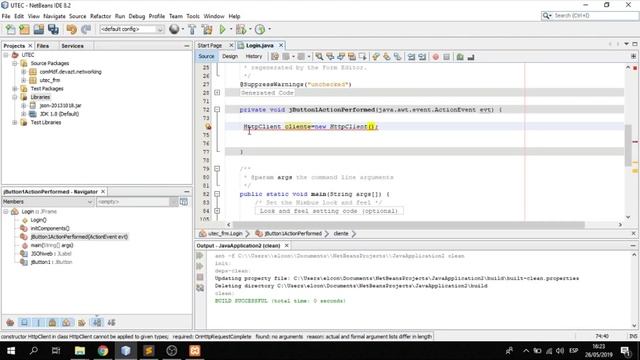The width and height of the screenshot is (640, 360).
Task: Select initComponents() in the Navigator
Action: pyautogui.click(x=50, y=228)
